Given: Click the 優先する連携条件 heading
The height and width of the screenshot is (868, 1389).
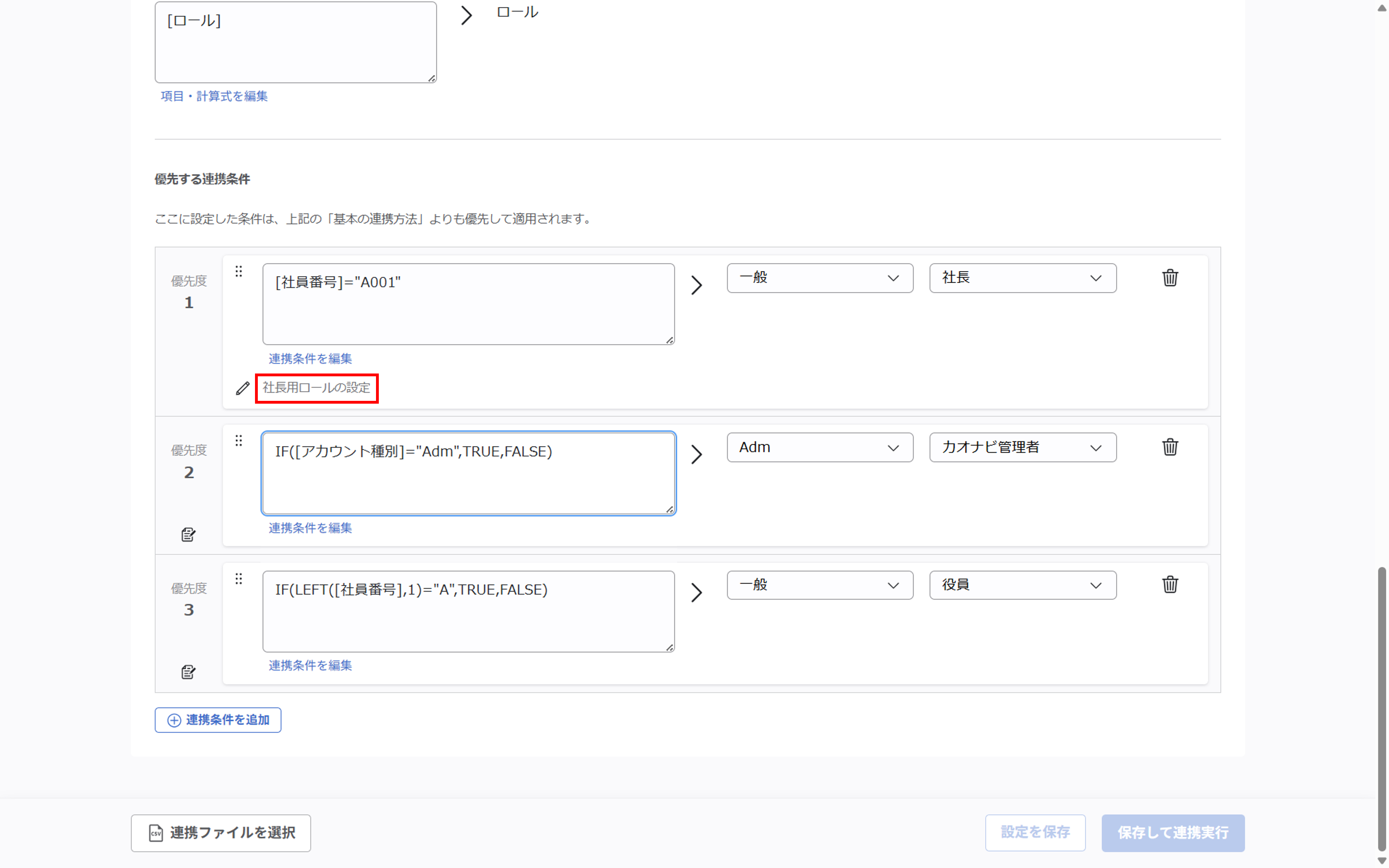Looking at the screenshot, I should tap(202, 179).
